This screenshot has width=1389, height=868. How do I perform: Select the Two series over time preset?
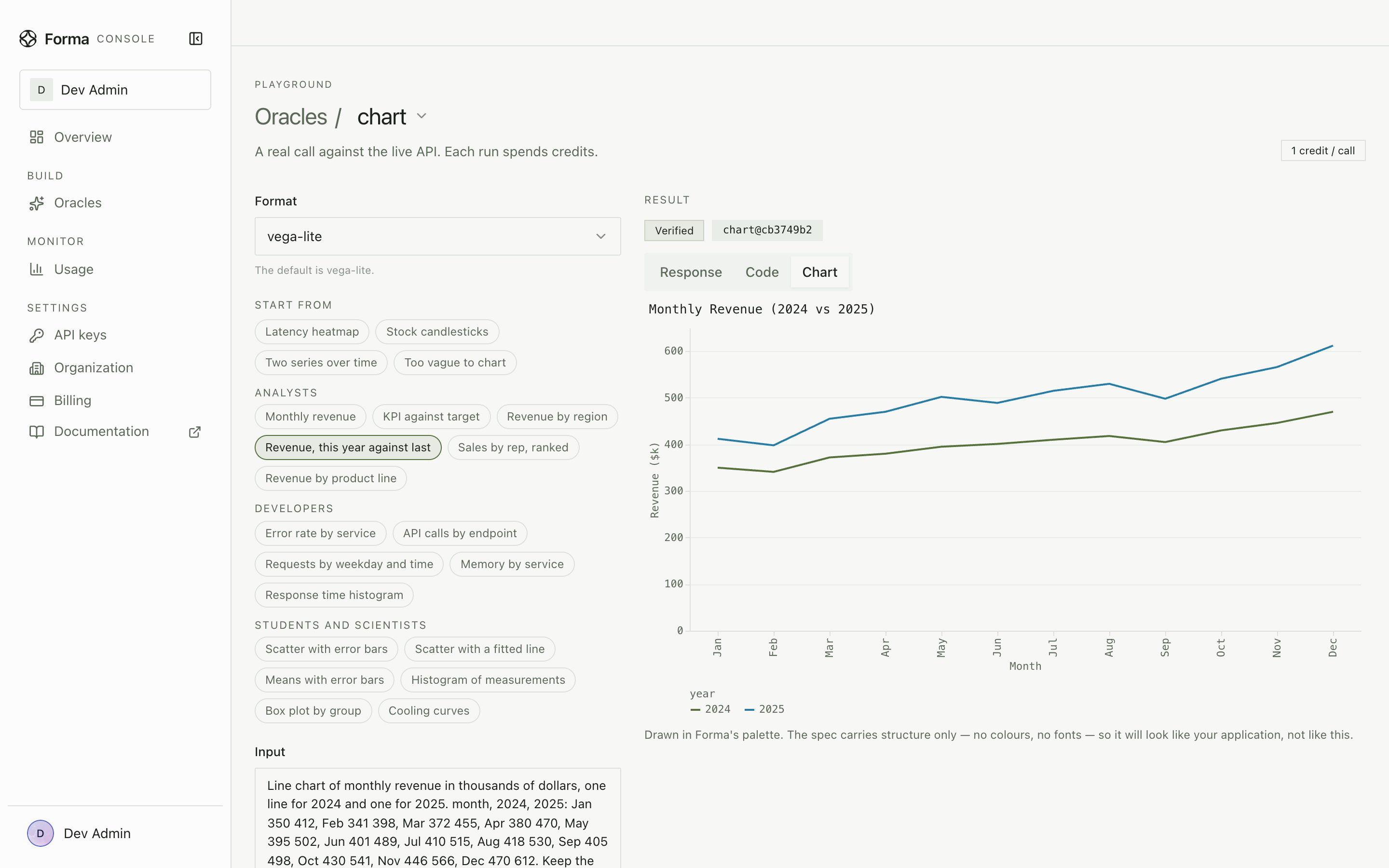[x=321, y=363]
